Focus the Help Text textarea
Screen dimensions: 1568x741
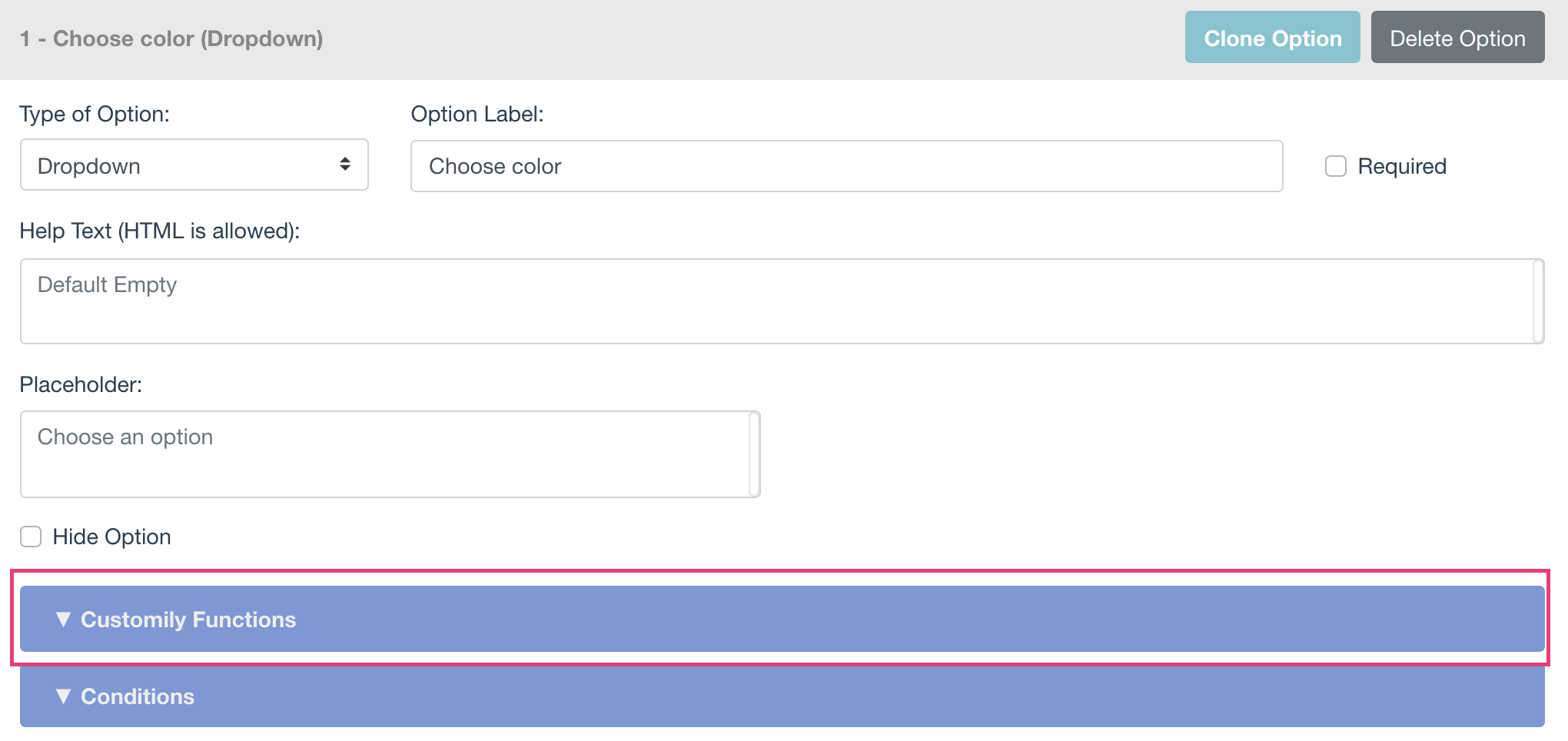(x=782, y=301)
